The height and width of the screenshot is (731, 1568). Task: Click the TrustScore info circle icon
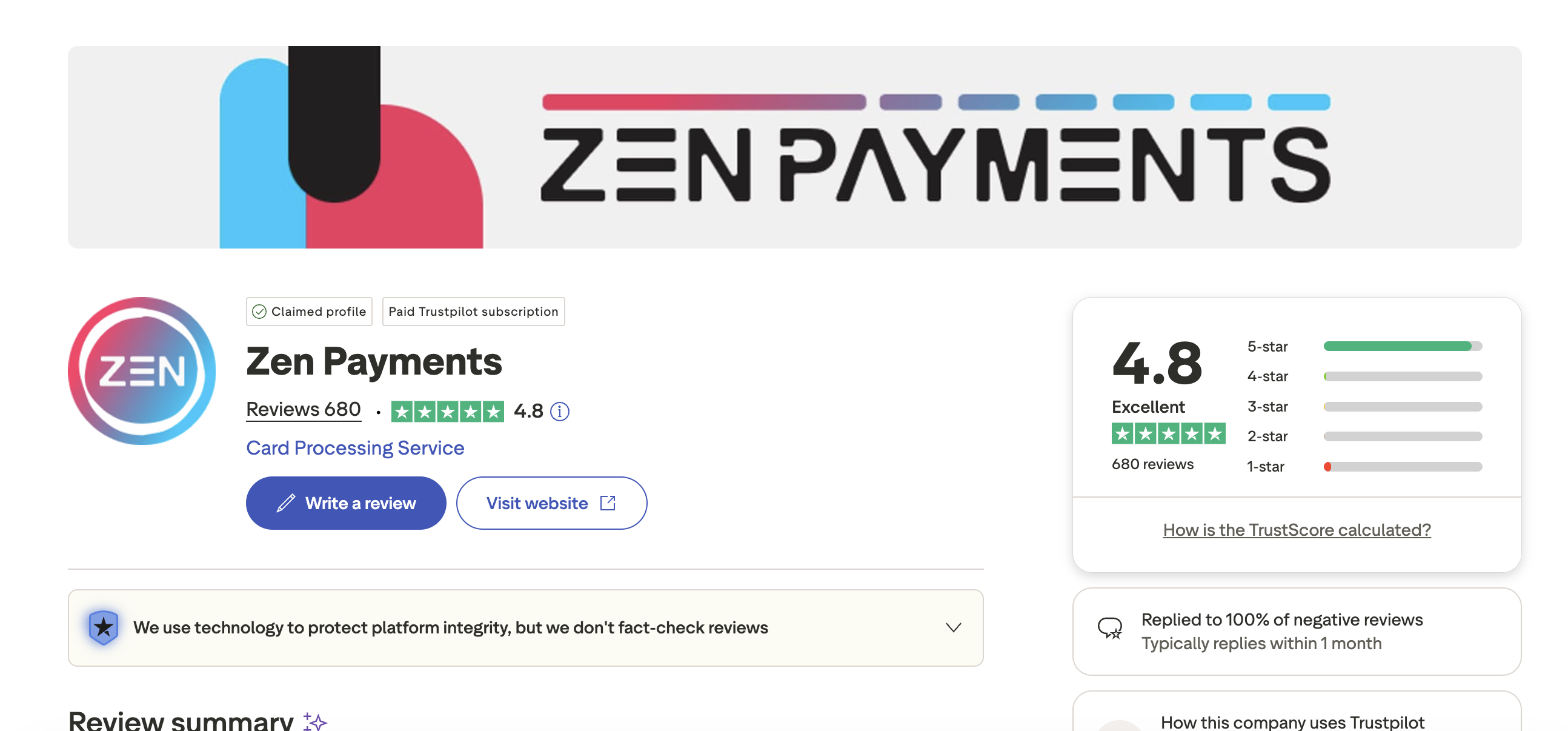pyautogui.click(x=559, y=412)
